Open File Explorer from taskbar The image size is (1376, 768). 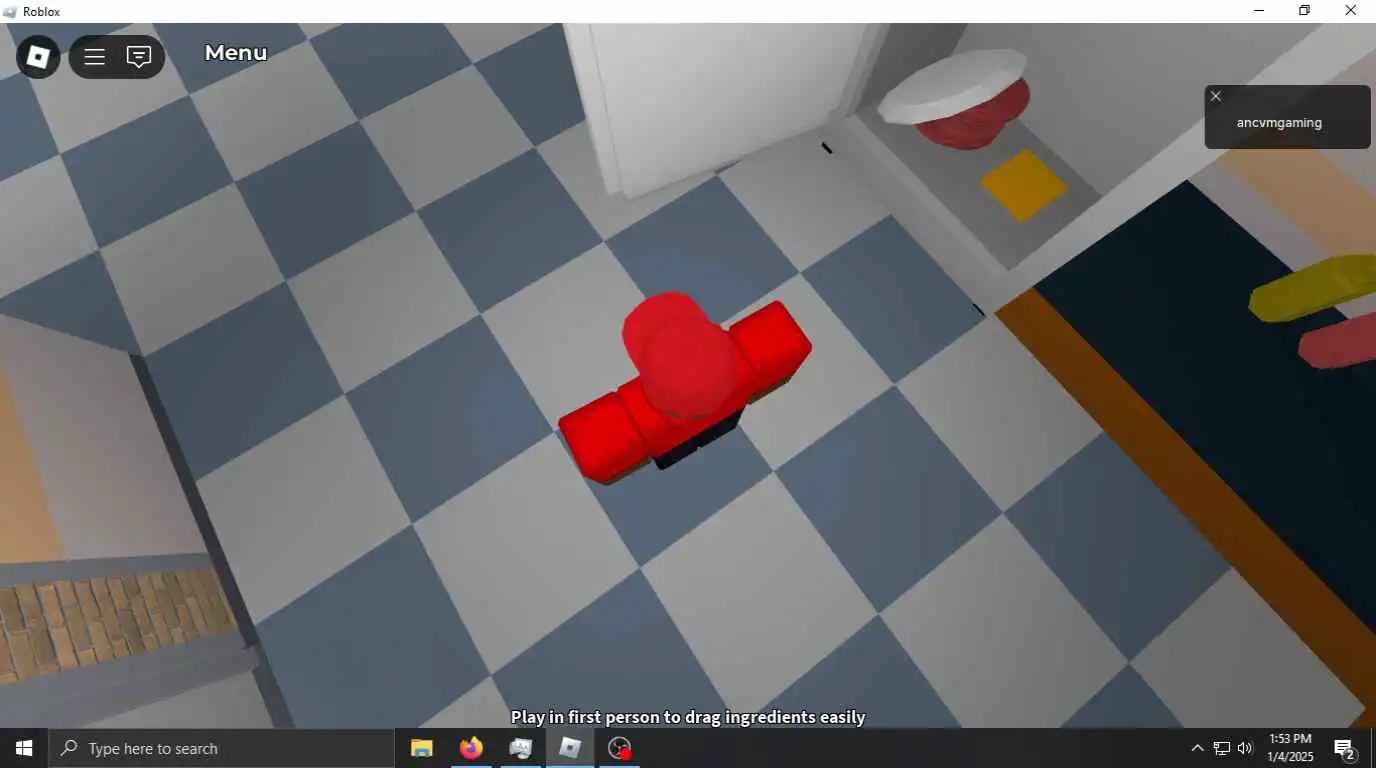pos(422,748)
